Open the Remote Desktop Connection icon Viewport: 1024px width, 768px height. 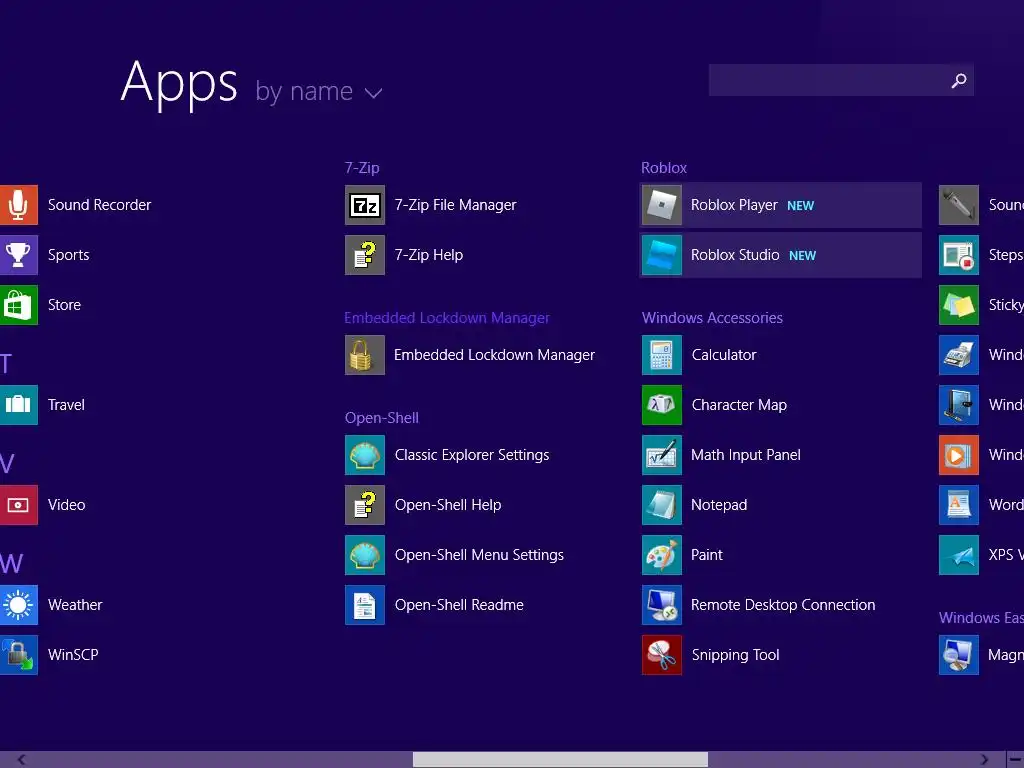(662, 605)
